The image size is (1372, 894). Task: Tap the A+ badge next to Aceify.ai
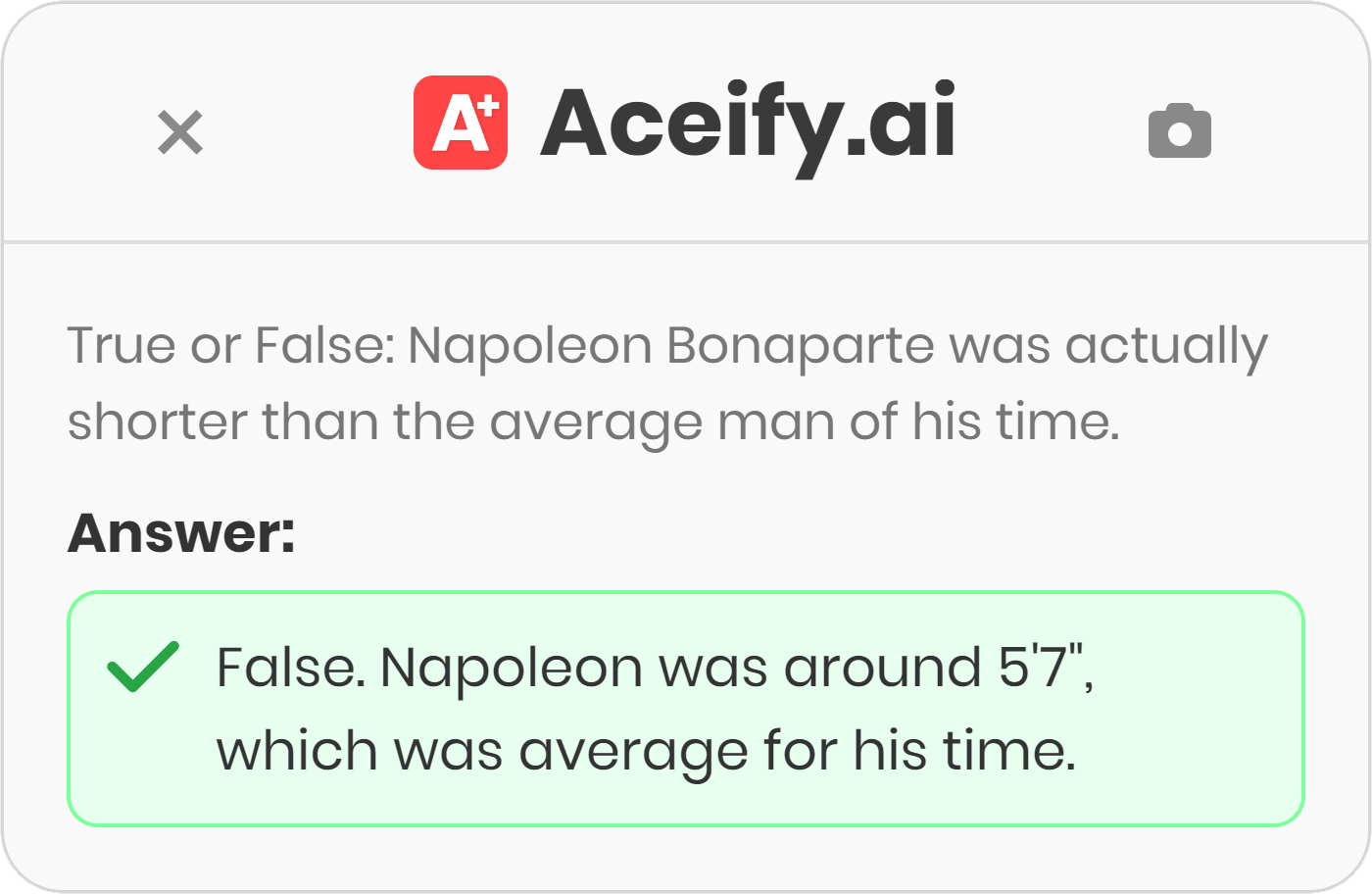[461, 120]
